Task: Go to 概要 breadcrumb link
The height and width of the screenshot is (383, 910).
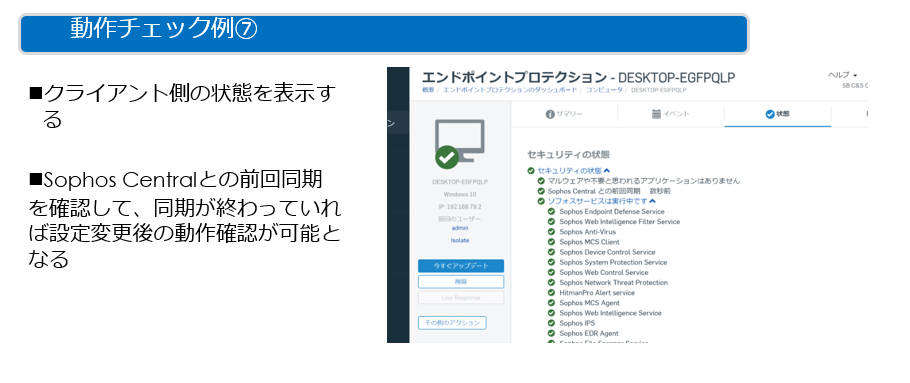Action: coord(428,90)
